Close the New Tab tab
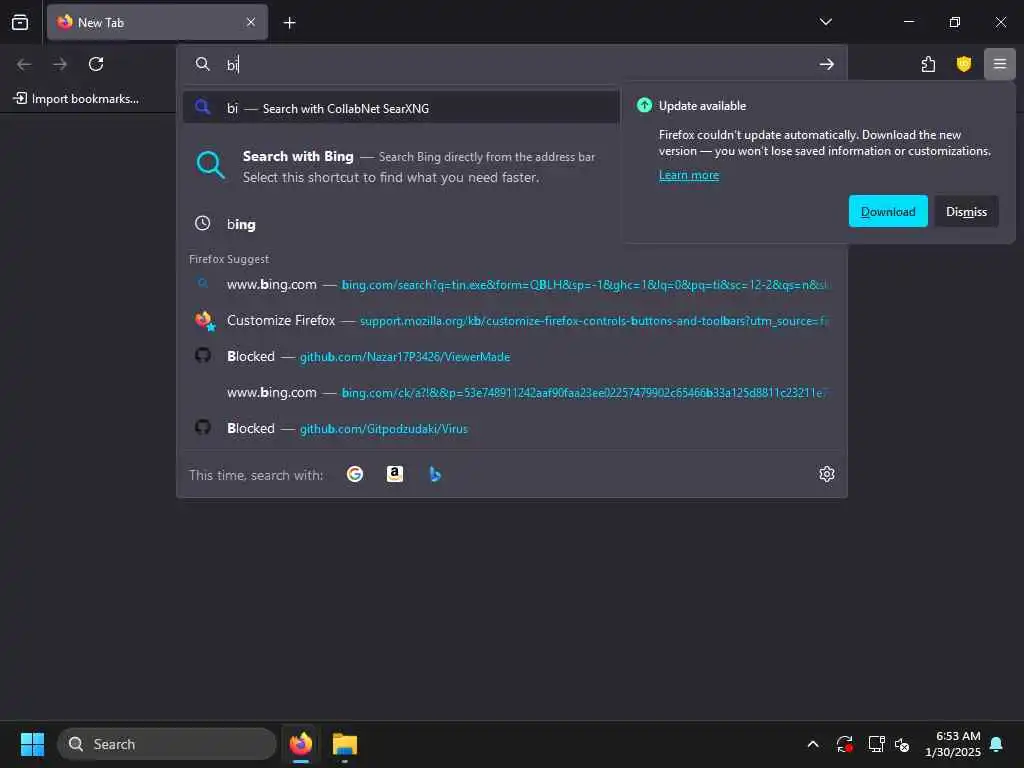The image size is (1024, 768). (251, 22)
